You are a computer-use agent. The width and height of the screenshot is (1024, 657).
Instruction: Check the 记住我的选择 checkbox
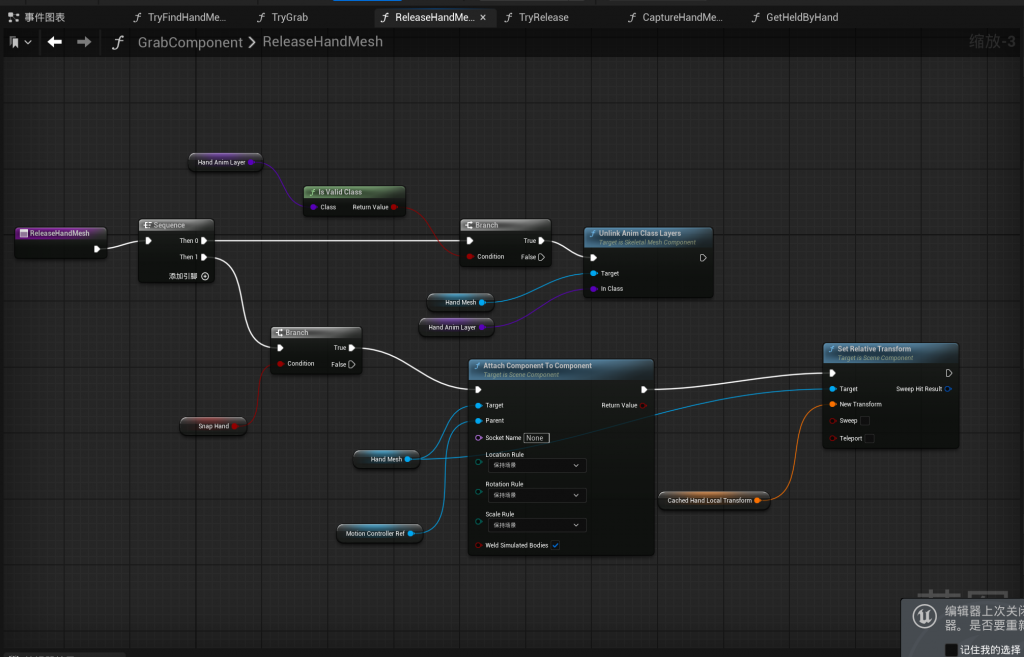950,649
